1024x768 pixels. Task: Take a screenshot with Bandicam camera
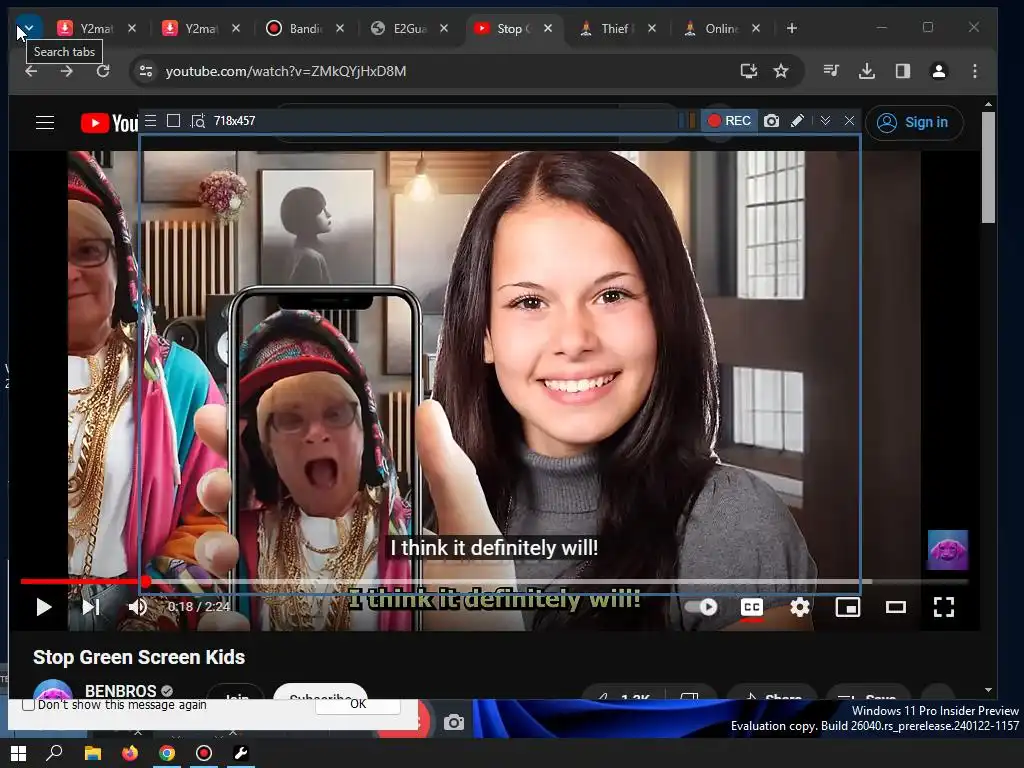tap(771, 121)
